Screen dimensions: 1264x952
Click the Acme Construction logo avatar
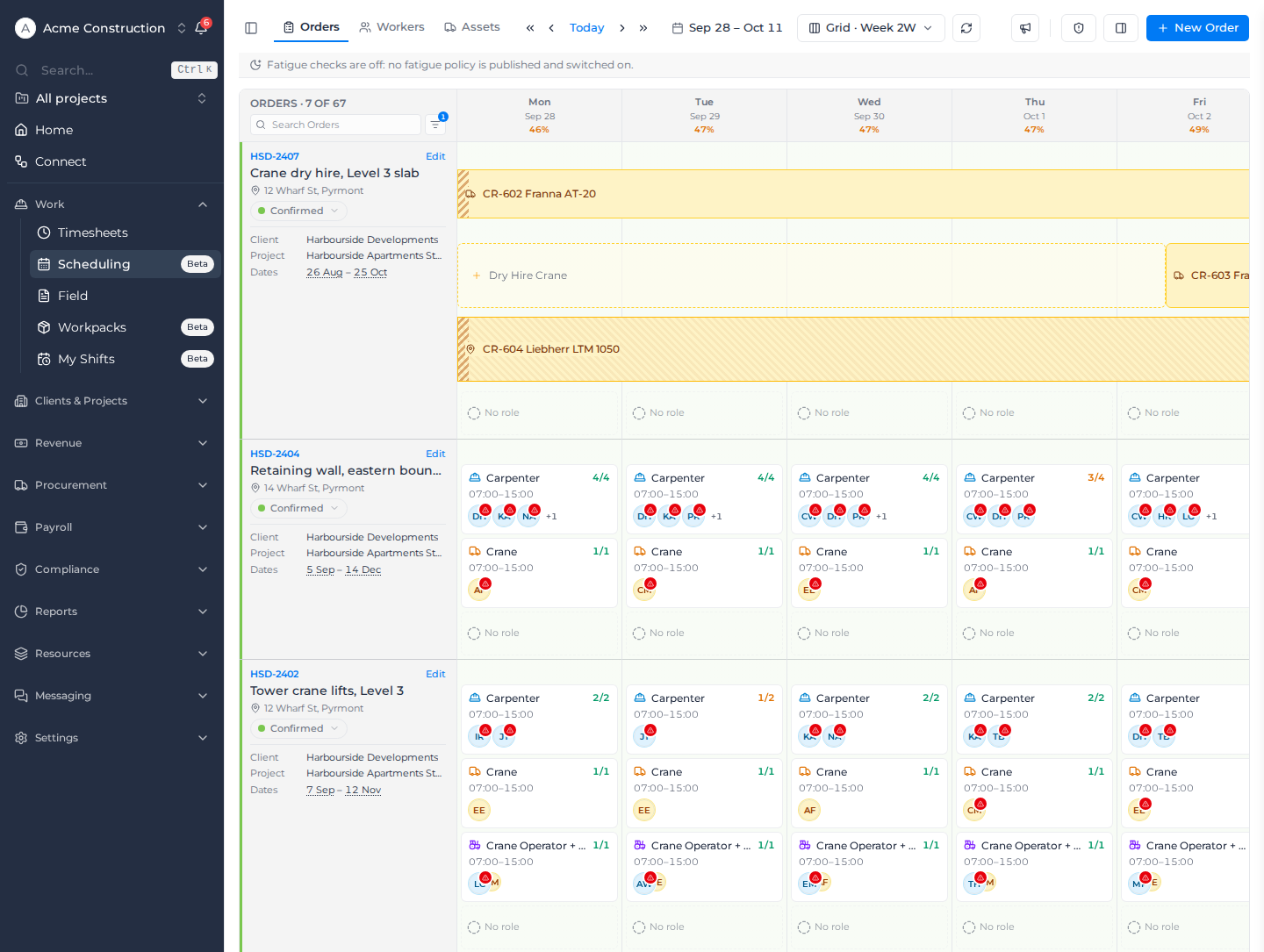click(x=25, y=28)
